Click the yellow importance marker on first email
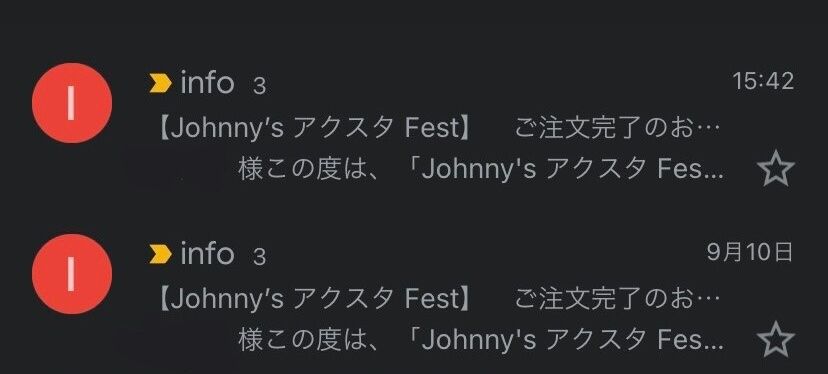This screenshot has height=374, width=828. [161, 83]
